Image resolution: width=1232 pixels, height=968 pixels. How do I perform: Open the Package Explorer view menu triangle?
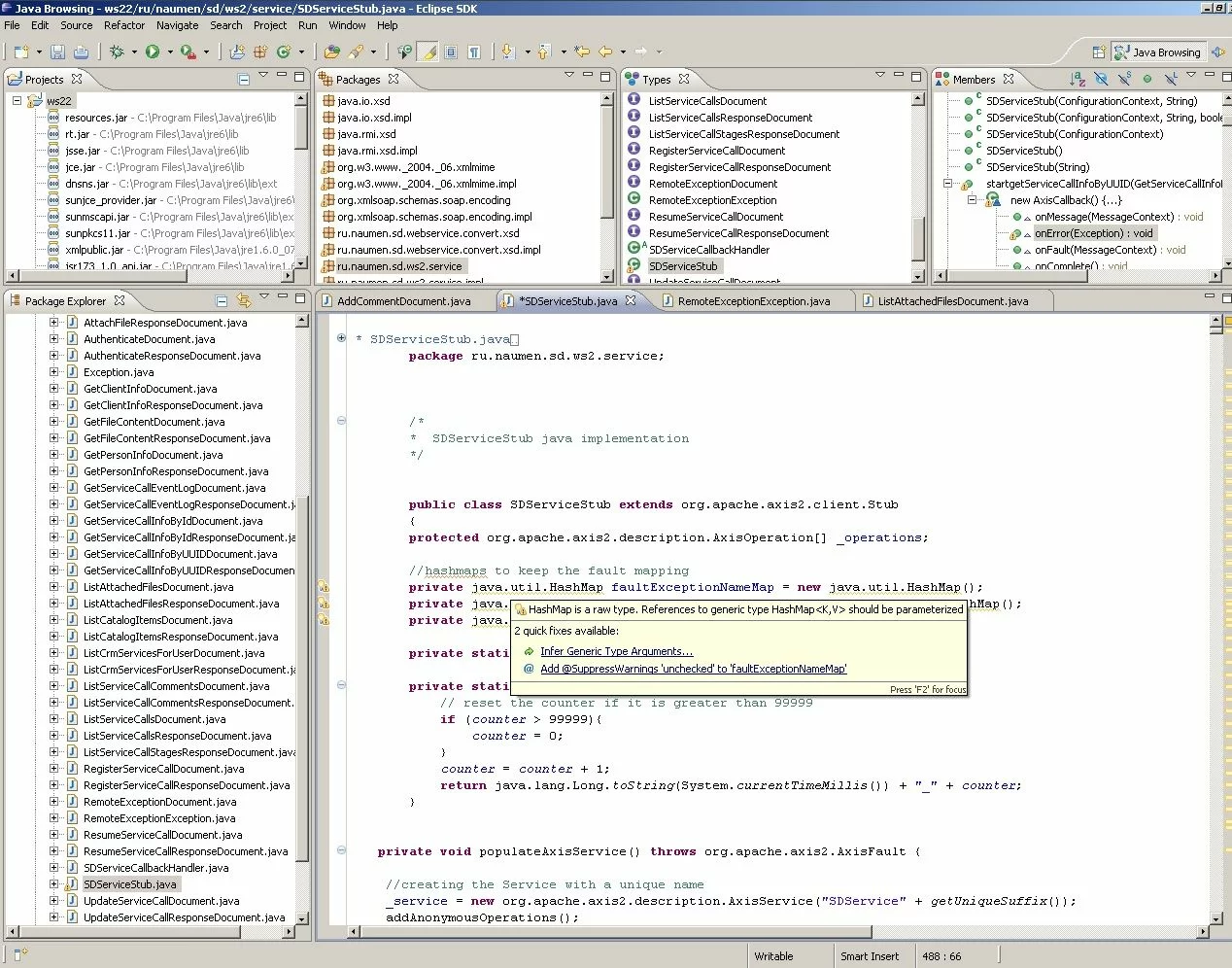[x=263, y=296]
